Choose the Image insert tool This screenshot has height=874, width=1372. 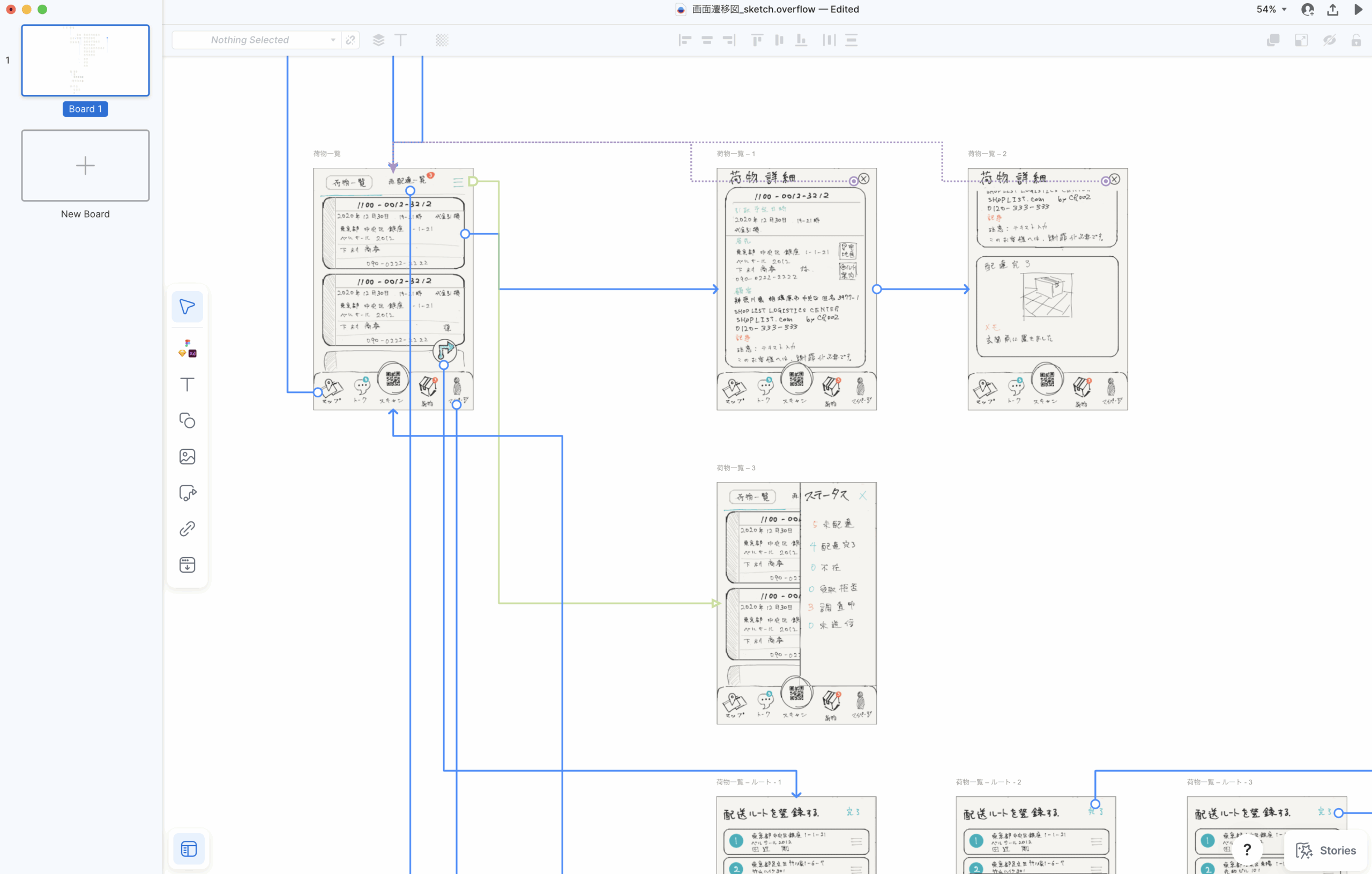click(187, 457)
